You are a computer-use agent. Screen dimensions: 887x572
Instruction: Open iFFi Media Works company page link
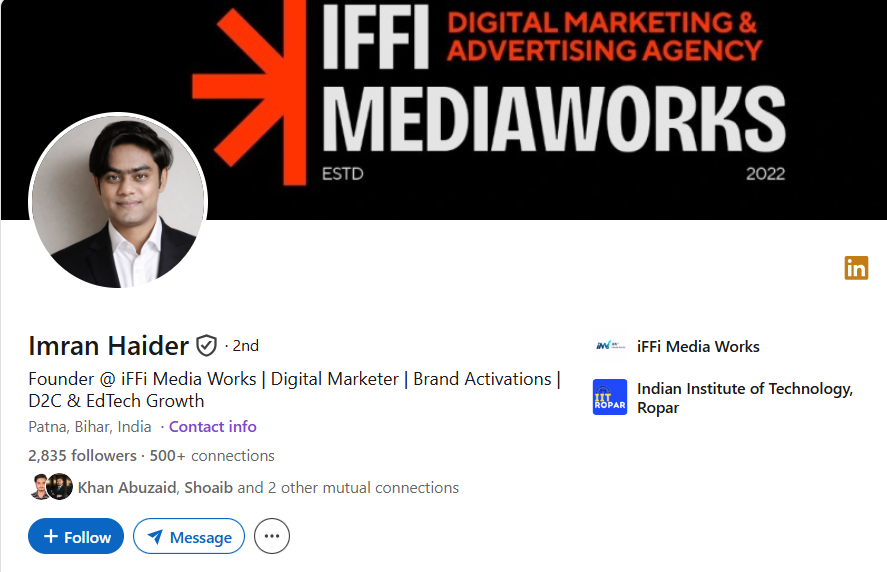click(x=698, y=346)
